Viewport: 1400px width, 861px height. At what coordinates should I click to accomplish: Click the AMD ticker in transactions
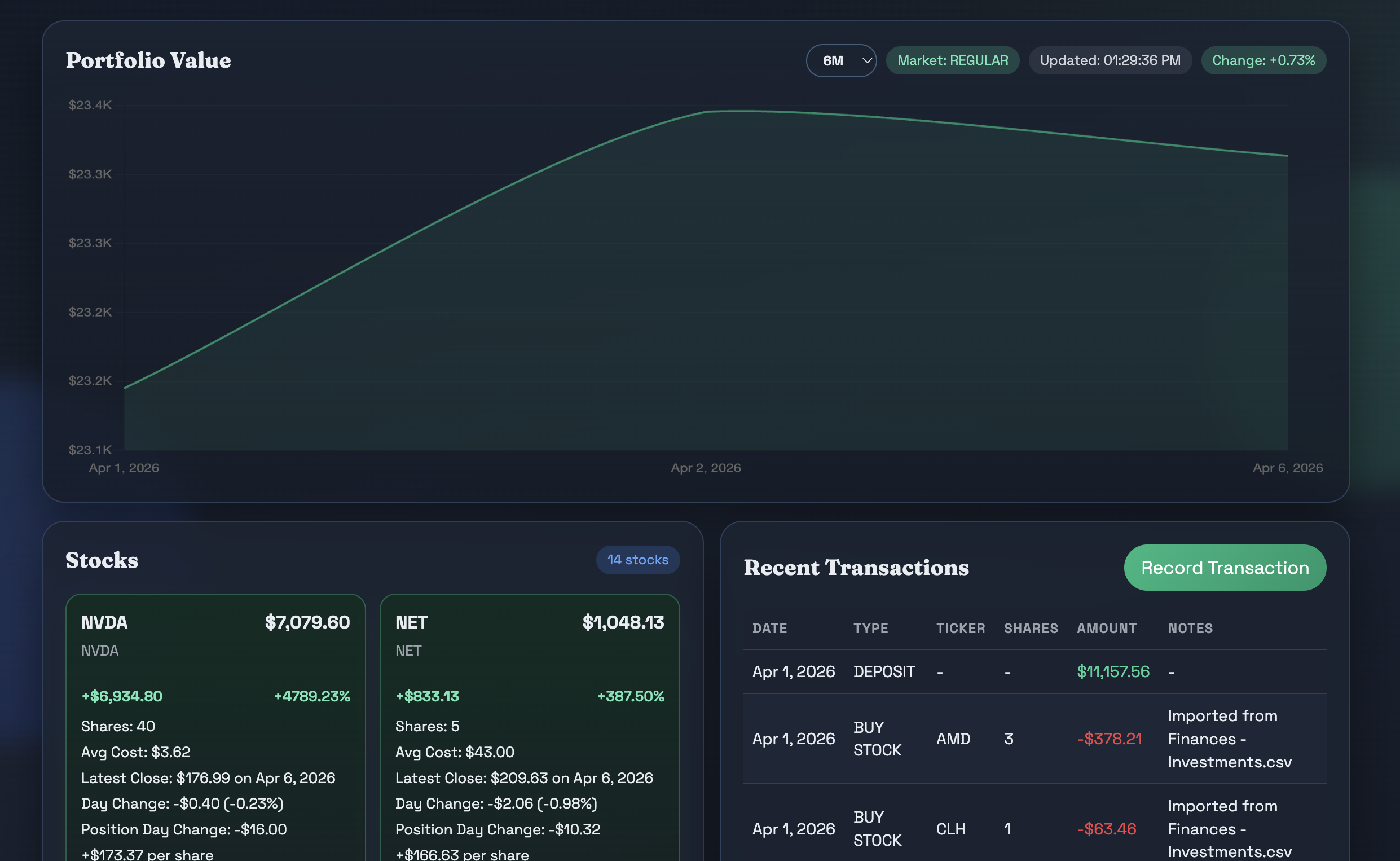(953, 739)
